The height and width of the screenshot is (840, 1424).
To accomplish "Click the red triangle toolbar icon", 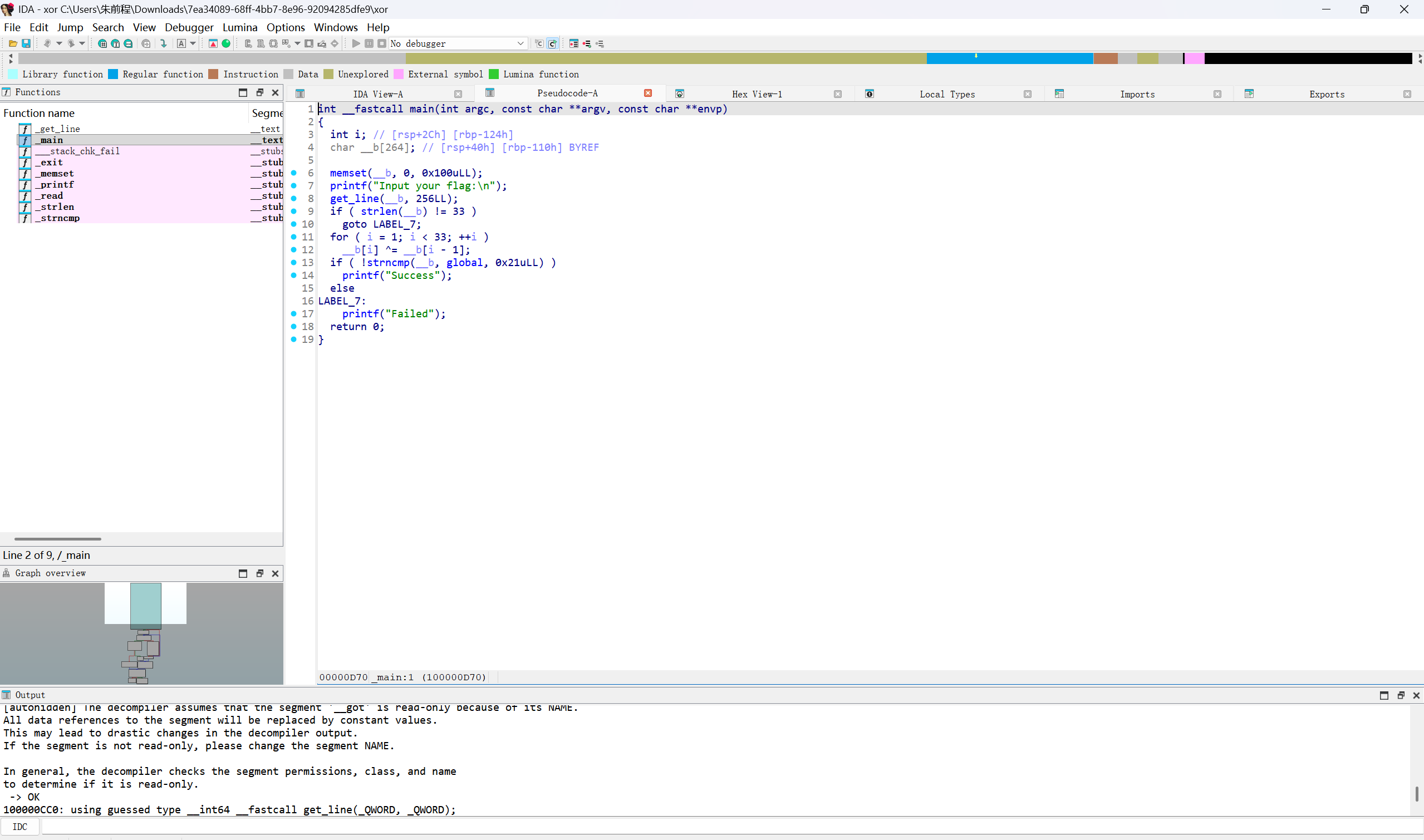I will coord(213,43).
